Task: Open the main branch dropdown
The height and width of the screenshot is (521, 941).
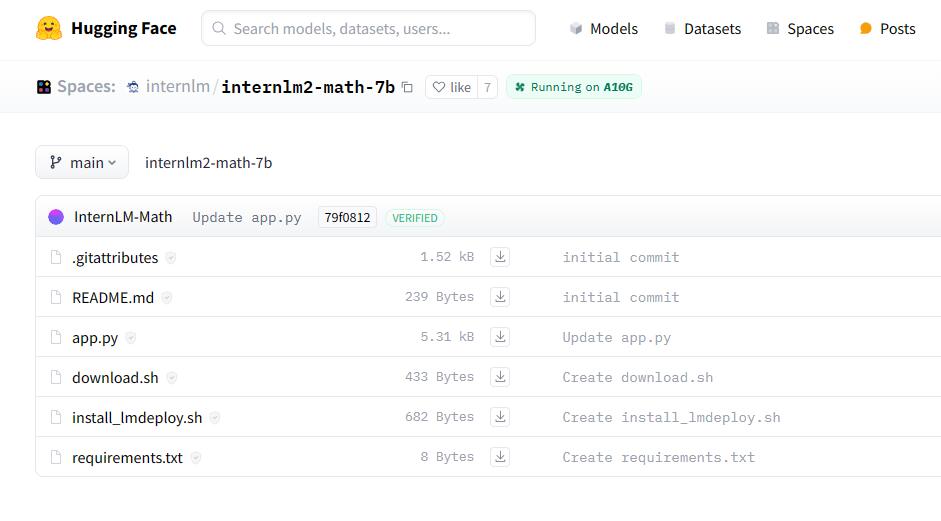Action: 82,162
